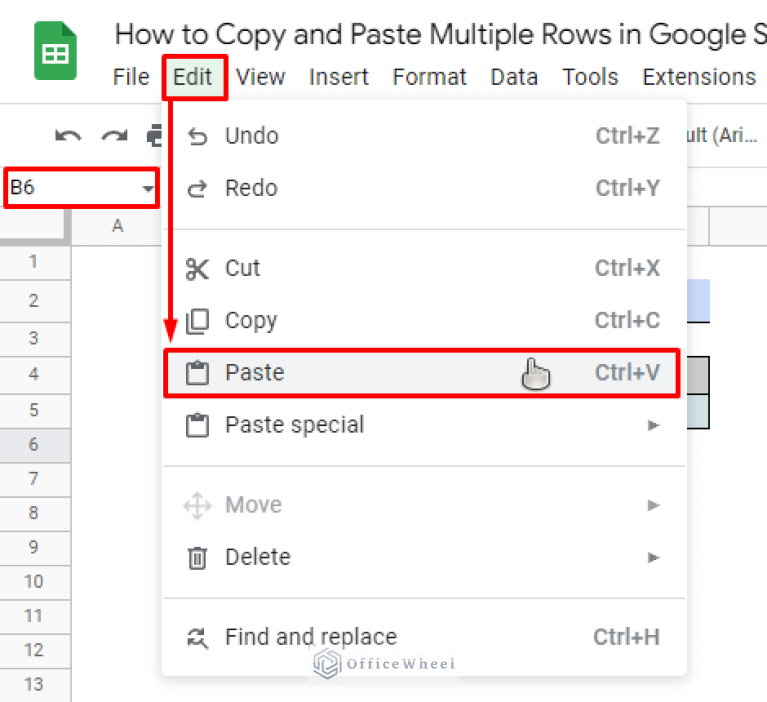
Task: Select row 7 header
Action: [33, 479]
